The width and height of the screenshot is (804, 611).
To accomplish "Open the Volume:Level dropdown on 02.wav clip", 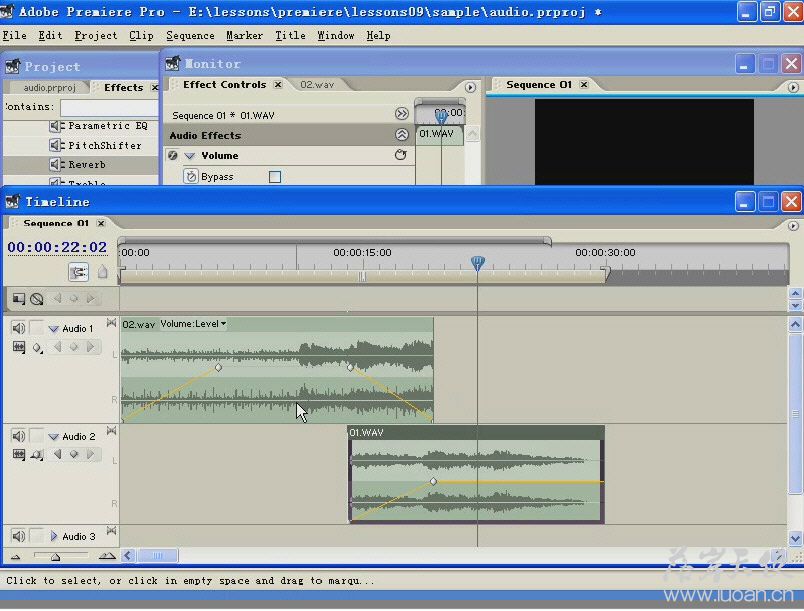I will pos(193,324).
